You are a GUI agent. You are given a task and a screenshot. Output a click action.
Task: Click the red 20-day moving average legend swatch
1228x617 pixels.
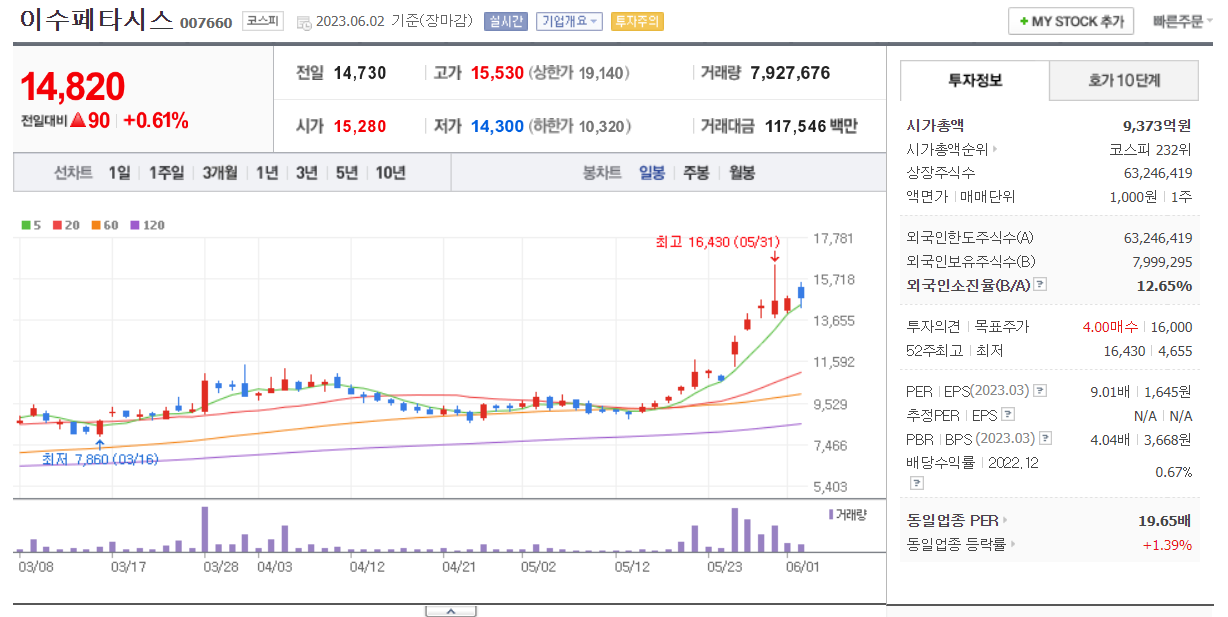coord(57,225)
